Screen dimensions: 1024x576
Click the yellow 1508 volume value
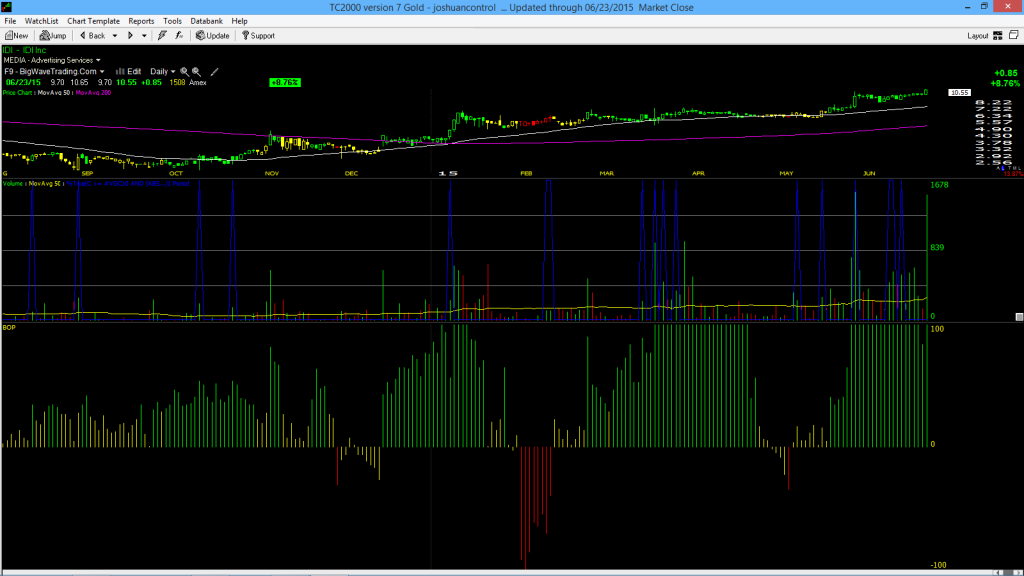(x=177, y=82)
